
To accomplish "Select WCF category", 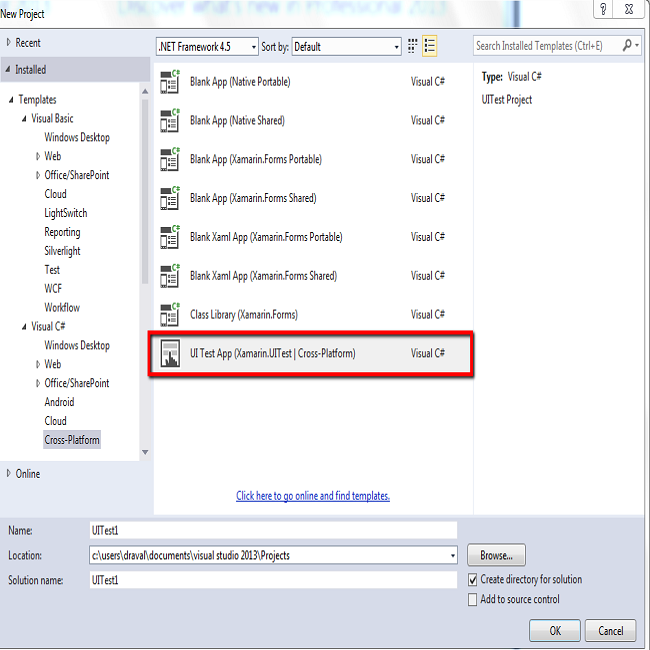I will (53, 289).
